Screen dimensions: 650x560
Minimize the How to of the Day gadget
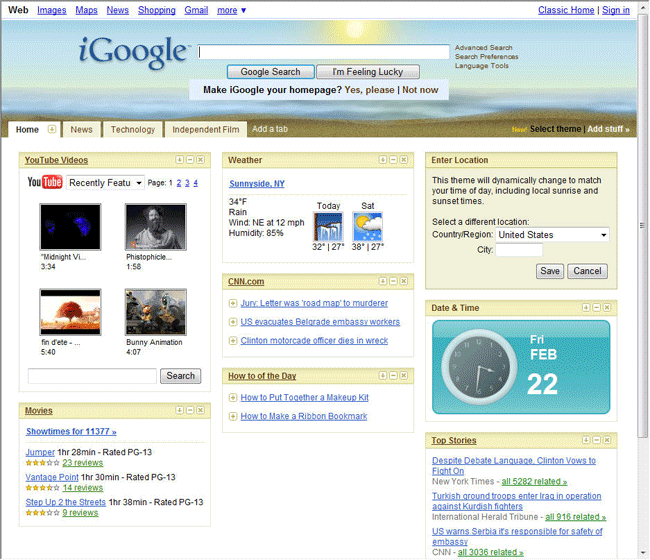pos(393,375)
